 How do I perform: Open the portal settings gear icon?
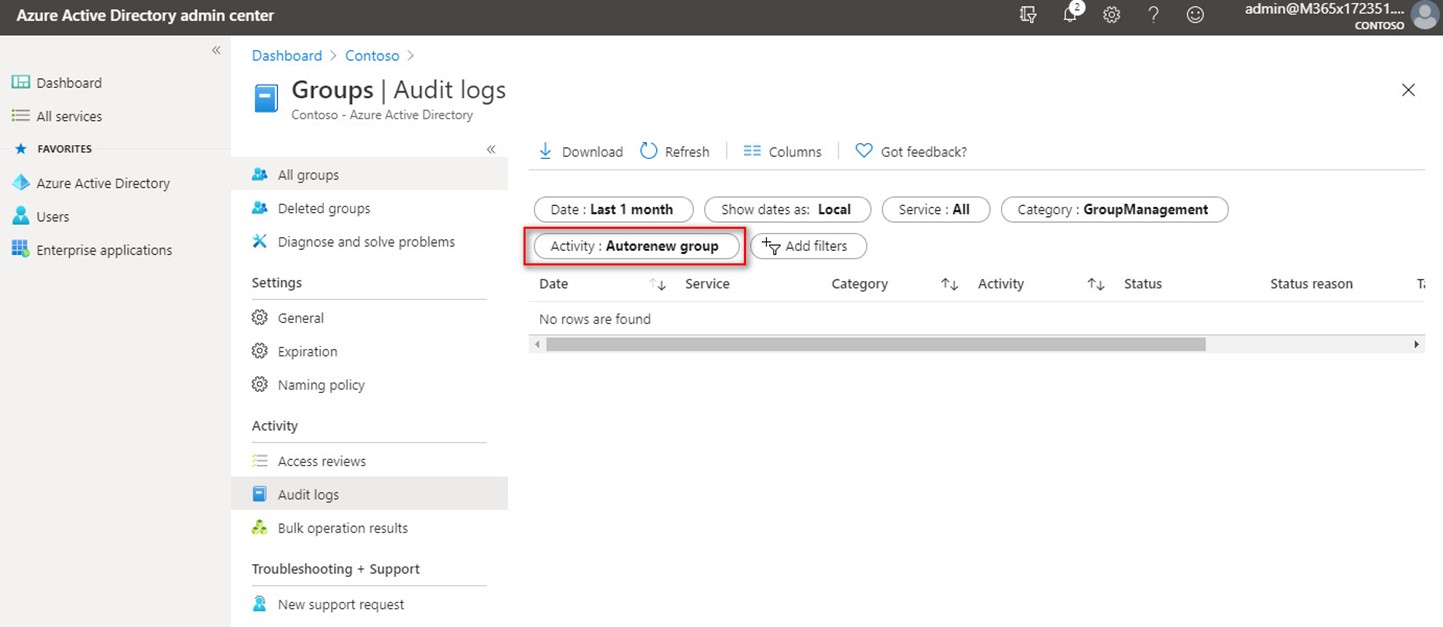click(x=1111, y=15)
